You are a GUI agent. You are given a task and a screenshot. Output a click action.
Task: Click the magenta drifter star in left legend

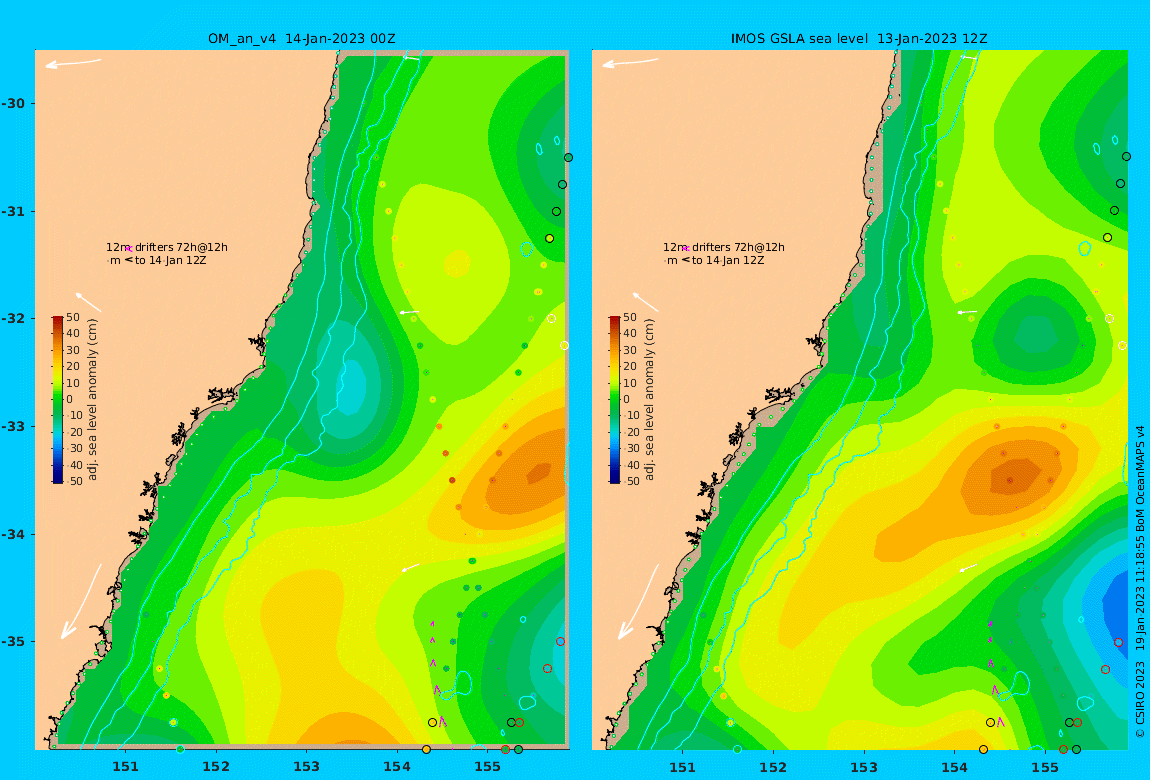click(x=129, y=249)
